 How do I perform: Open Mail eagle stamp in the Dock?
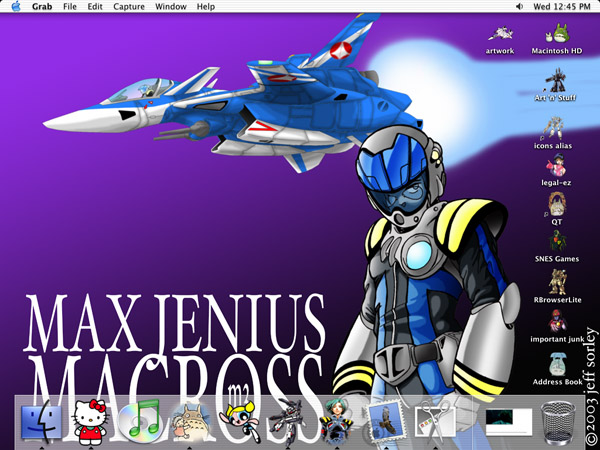tap(386, 420)
